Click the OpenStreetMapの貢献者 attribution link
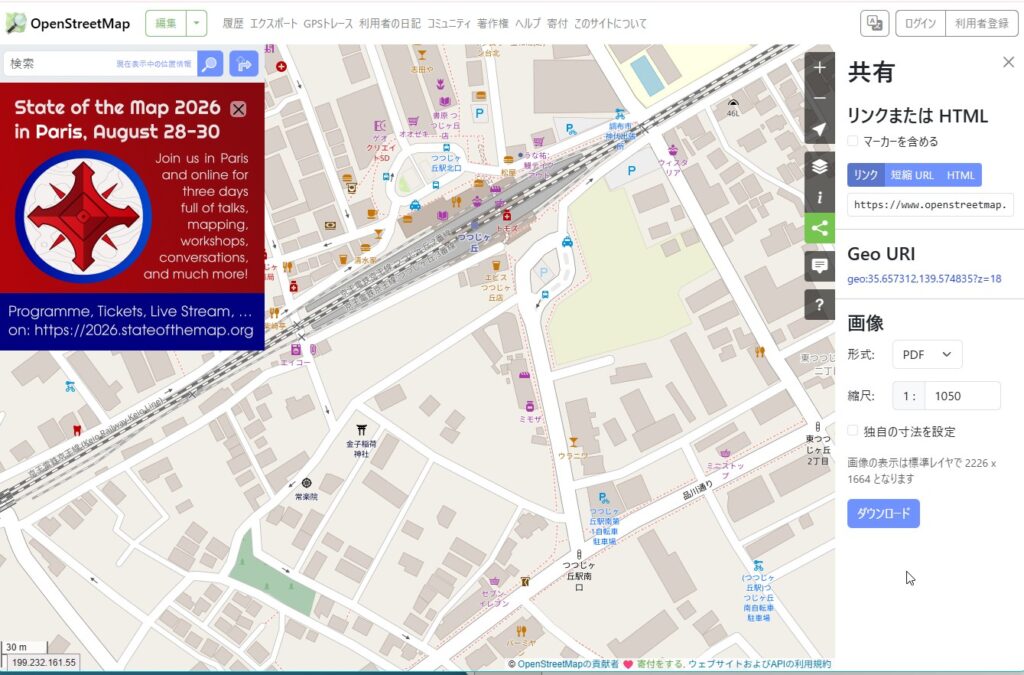This screenshot has width=1024, height=675. (x=568, y=664)
